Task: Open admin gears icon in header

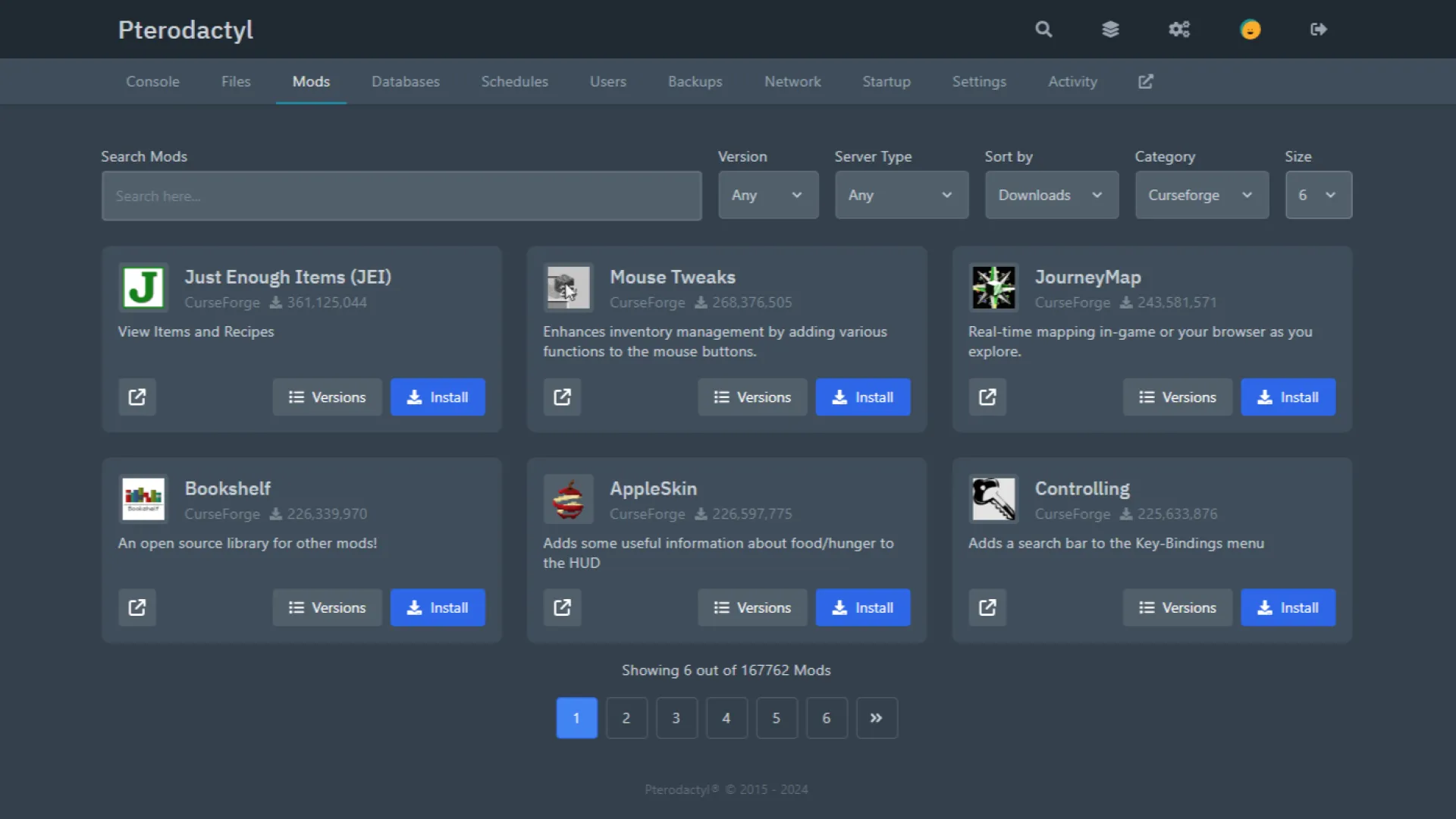Action: coord(1179,30)
